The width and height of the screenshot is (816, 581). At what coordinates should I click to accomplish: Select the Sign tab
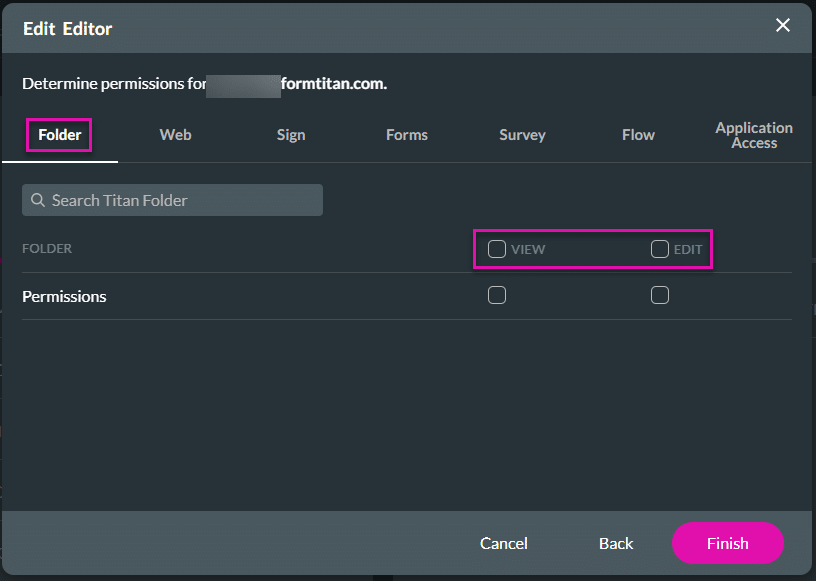(291, 135)
